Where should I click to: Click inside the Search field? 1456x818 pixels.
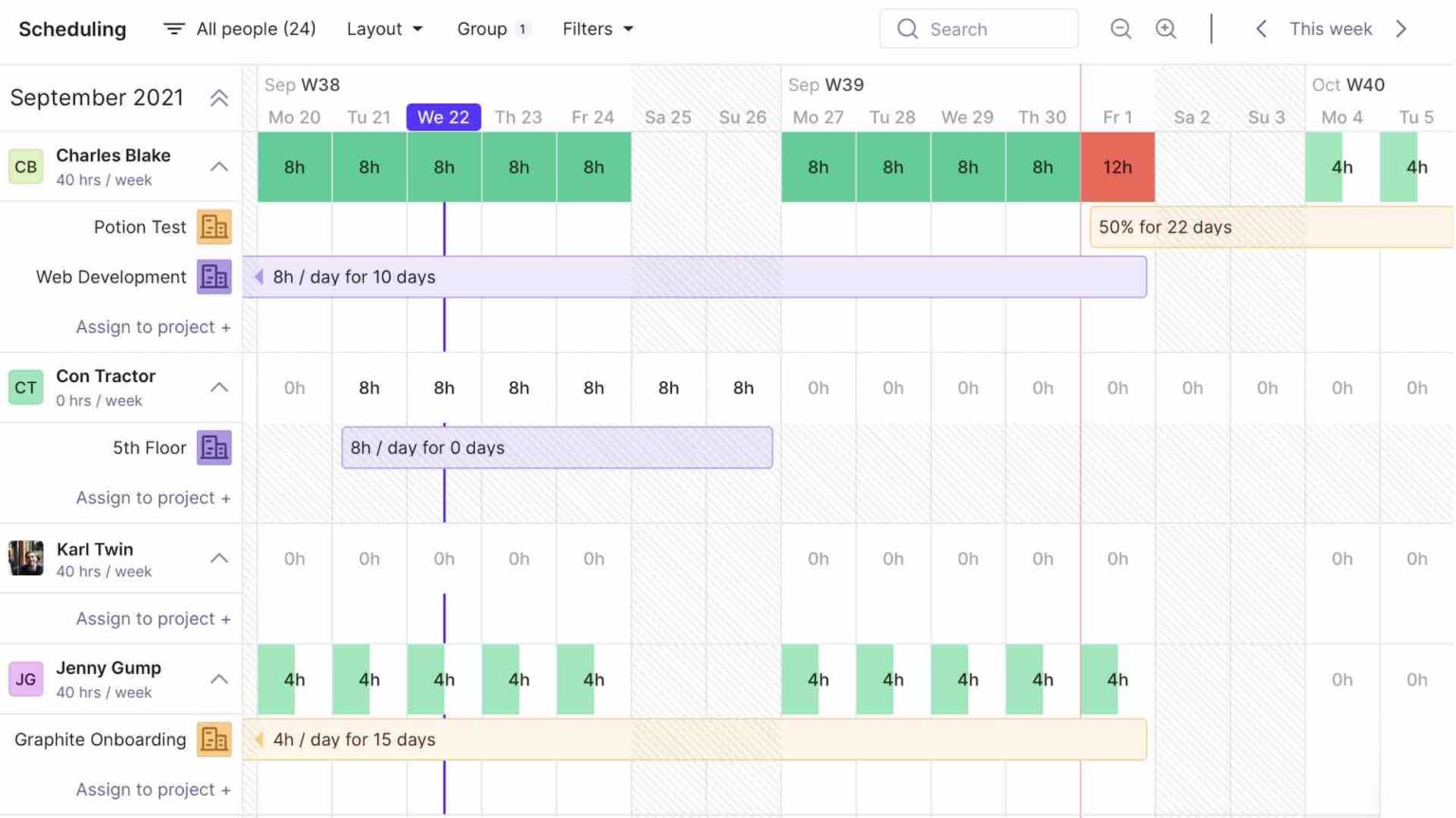(986, 28)
